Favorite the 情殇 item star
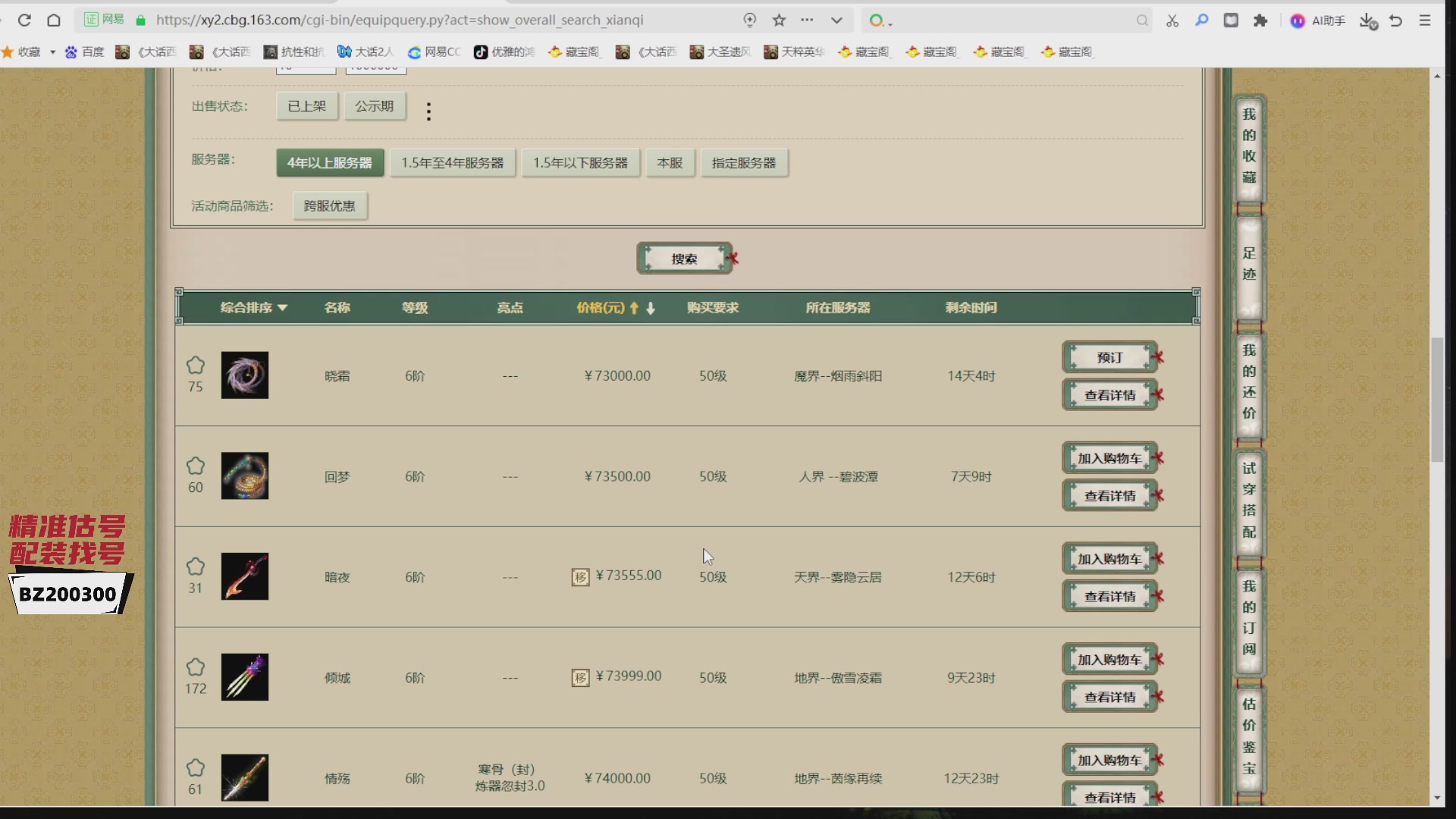The image size is (1456, 819). (x=196, y=768)
